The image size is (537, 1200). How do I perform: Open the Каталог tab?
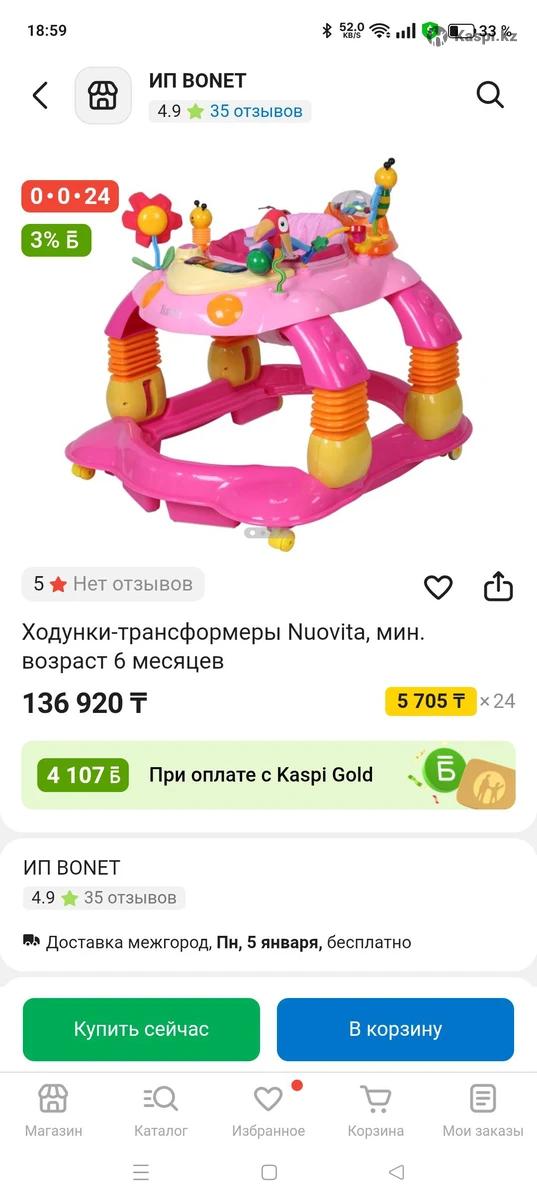pos(161,1111)
